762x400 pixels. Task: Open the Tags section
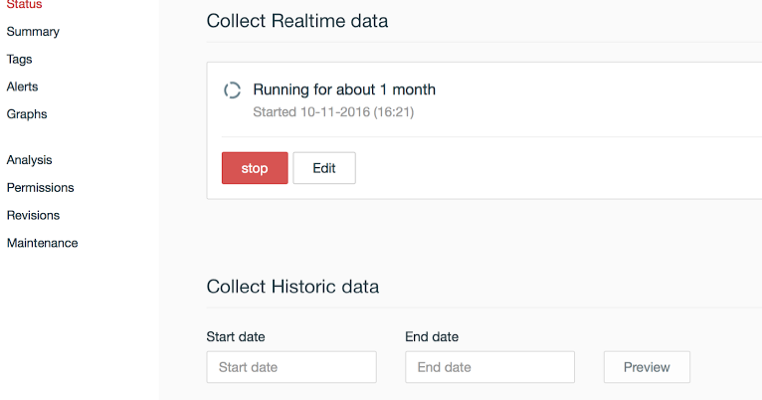[20, 60]
